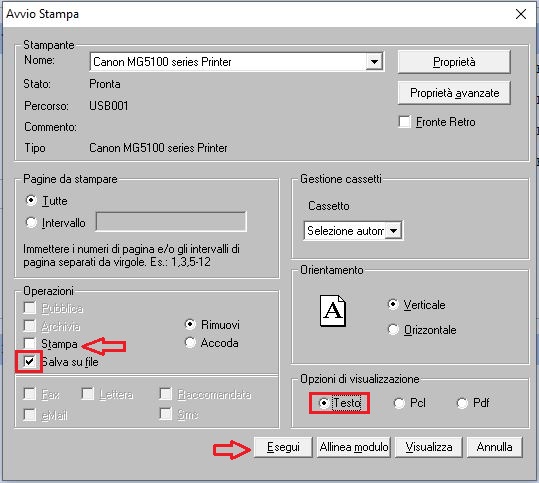539x483 pixels.
Task: Uncheck Salva su file checkbox
Action: tap(30, 361)
